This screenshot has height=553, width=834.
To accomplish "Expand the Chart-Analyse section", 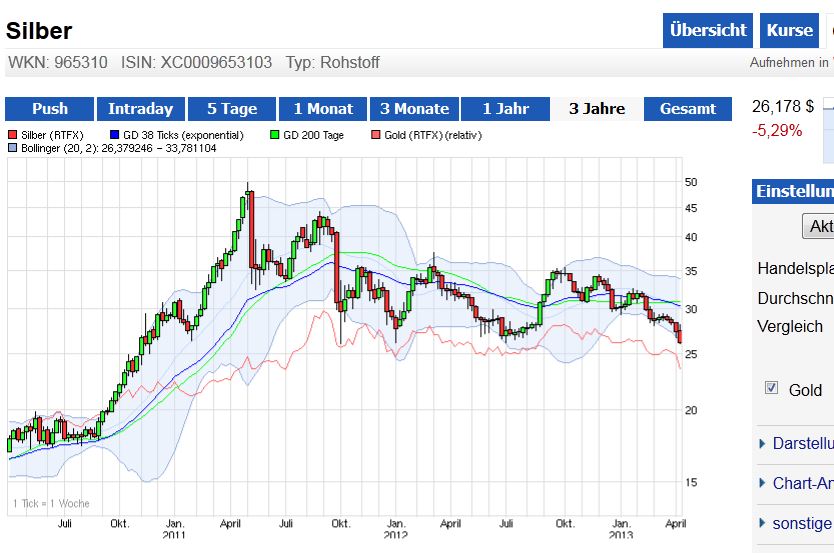I will 763,484.
